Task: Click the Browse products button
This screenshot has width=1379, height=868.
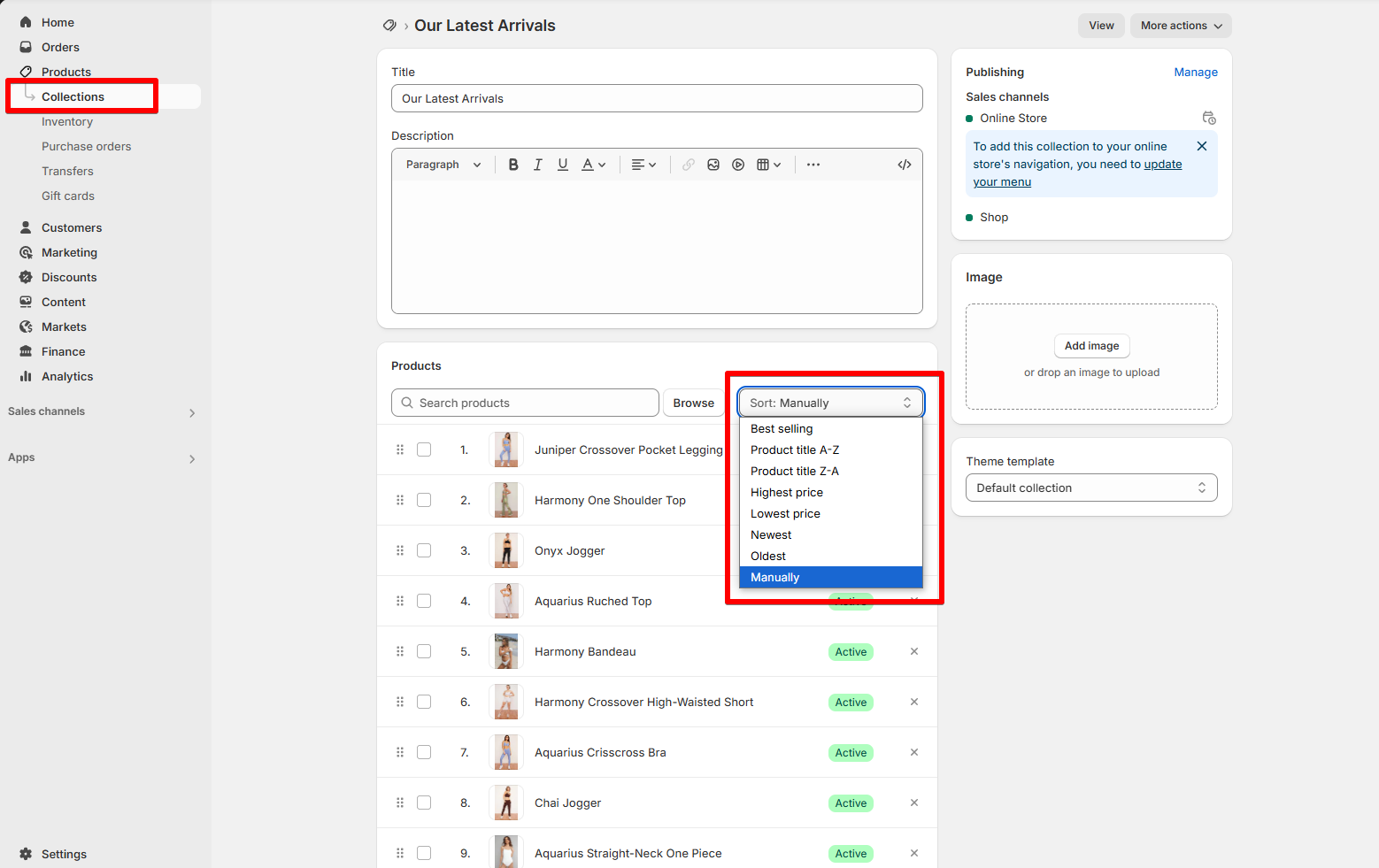Action: 693,403
